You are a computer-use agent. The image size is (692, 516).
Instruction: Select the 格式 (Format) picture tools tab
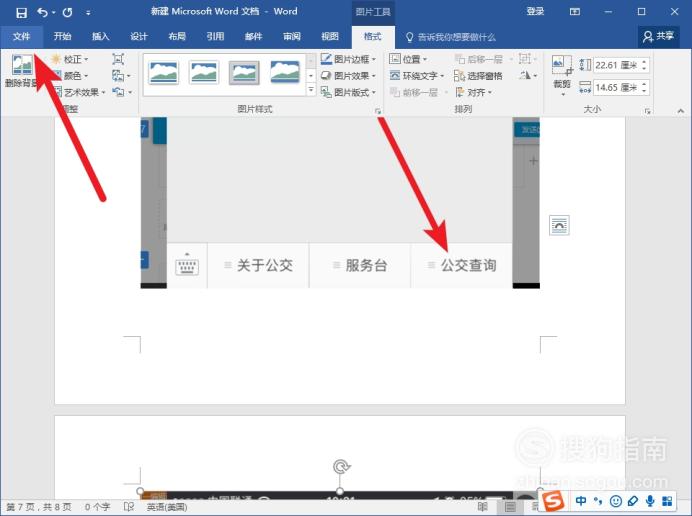tap(372, 36)
